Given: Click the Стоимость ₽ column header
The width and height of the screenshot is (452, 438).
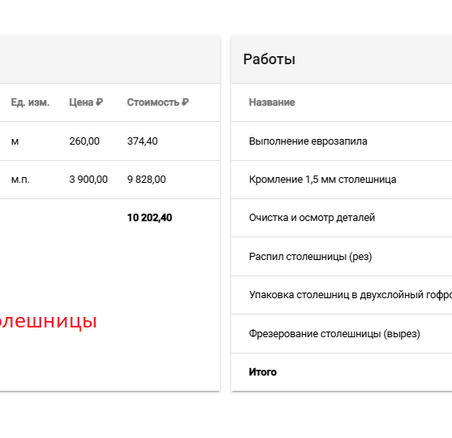Looking at the screenshot, I should (x=158, y=102).
